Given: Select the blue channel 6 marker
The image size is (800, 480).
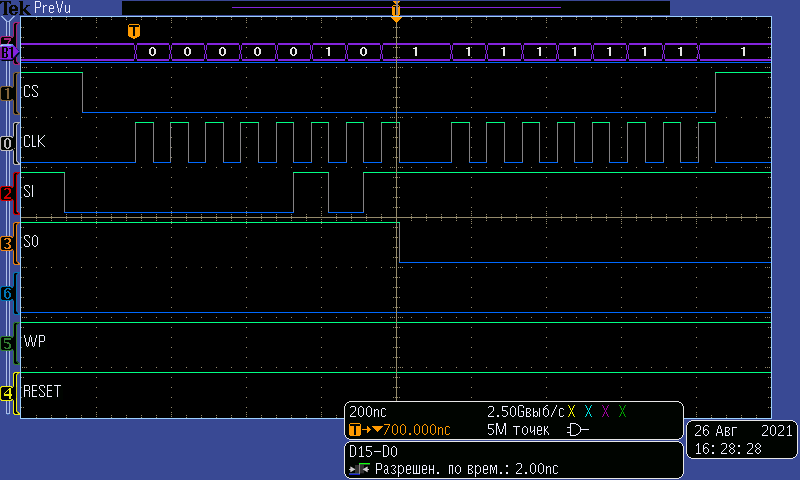Looking at the screenshot, I should (x=8, y=293).
